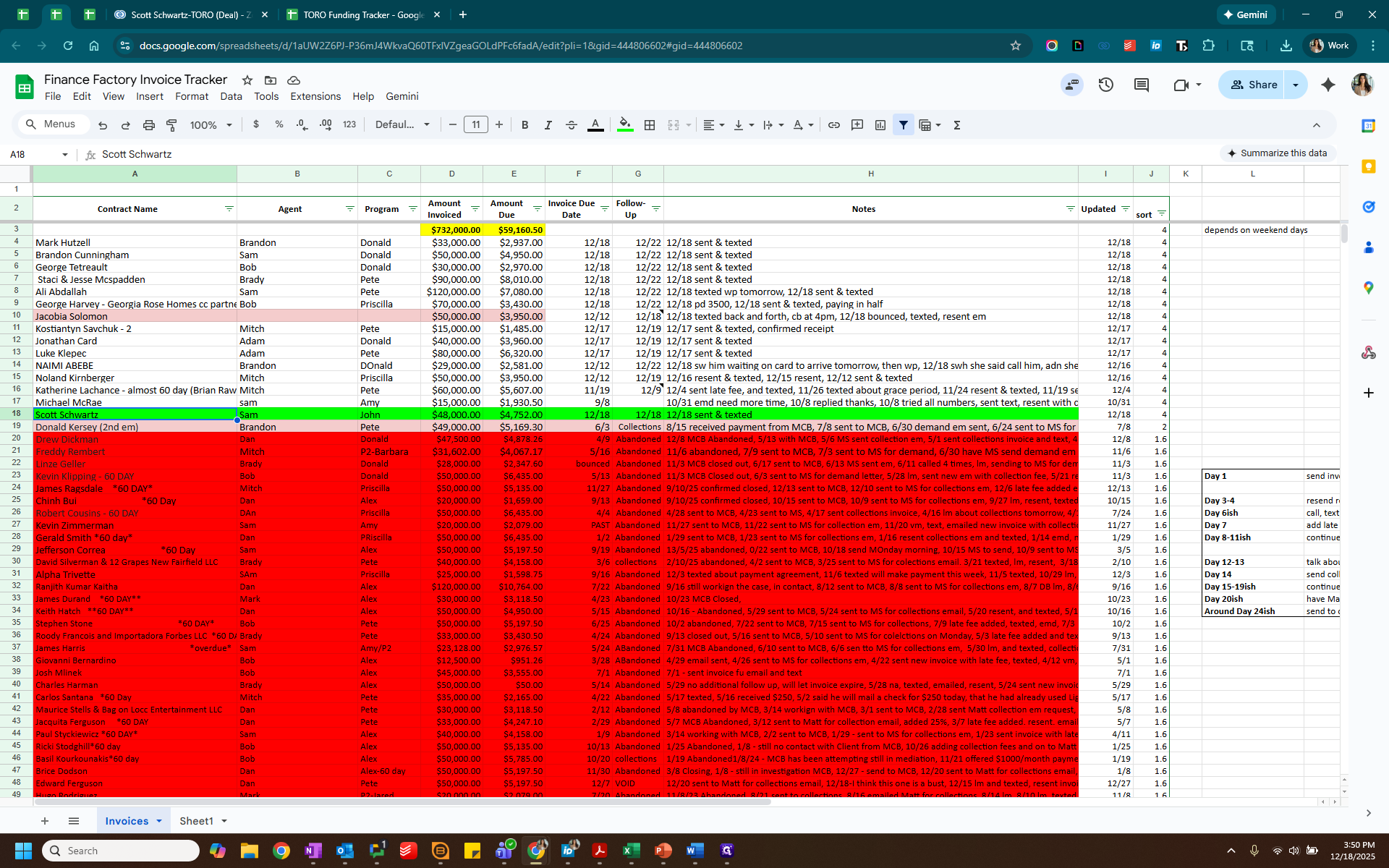The width and height of the screenshot is (1389, 868).
Task: Click the Share button
Action: [x=1254, y=85]
